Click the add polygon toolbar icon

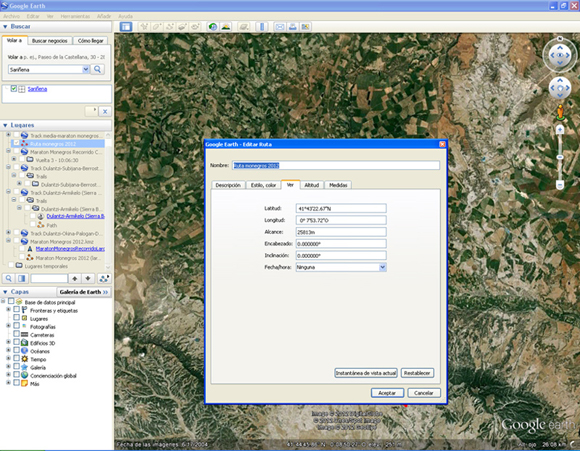157,27
